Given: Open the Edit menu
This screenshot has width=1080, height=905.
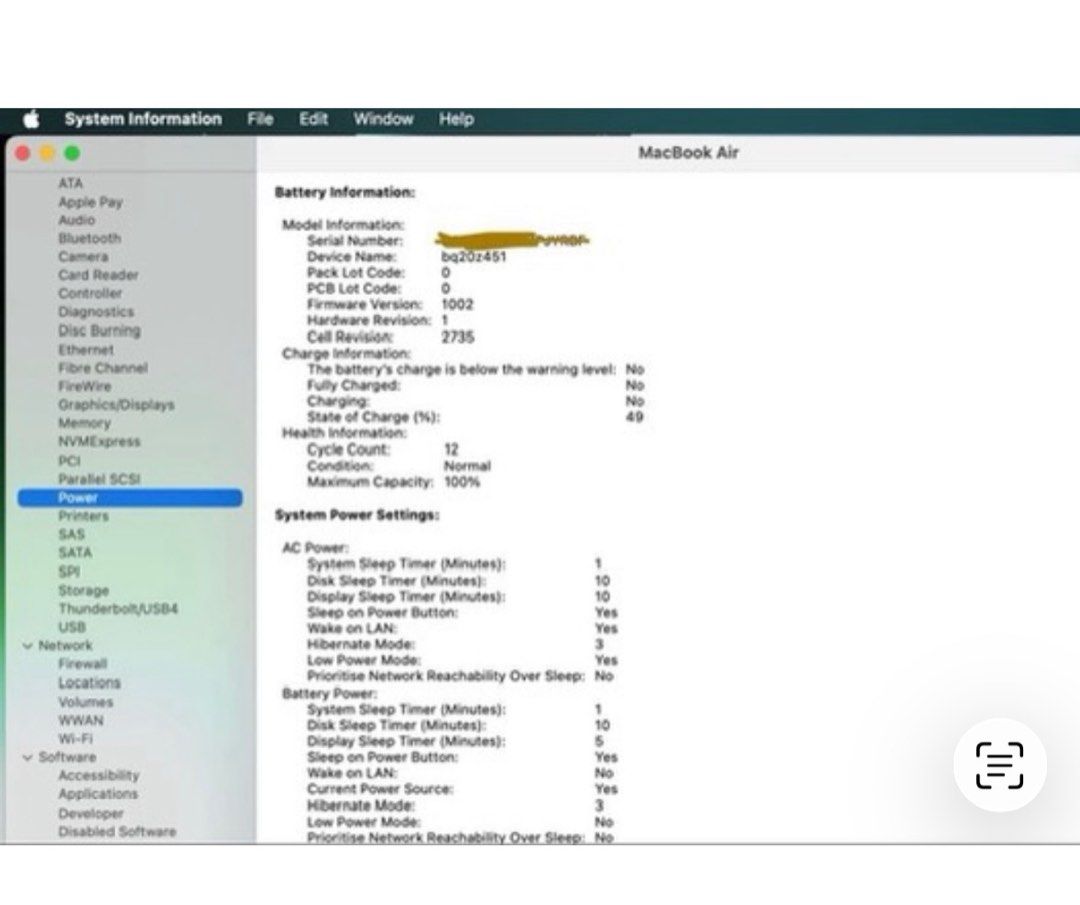Looking at the screenshot, I should tap(313, 119).
